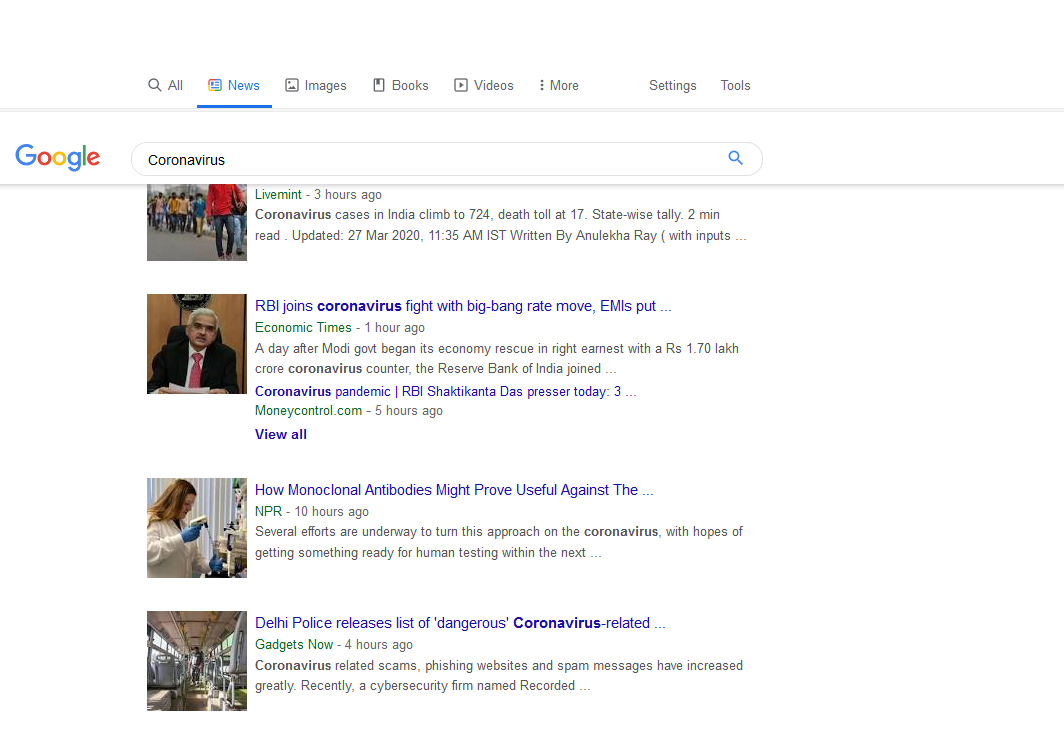Click snippet 'Several efforts are underway'
Screen dimensions: 1064x737
(x=499, y=542)
